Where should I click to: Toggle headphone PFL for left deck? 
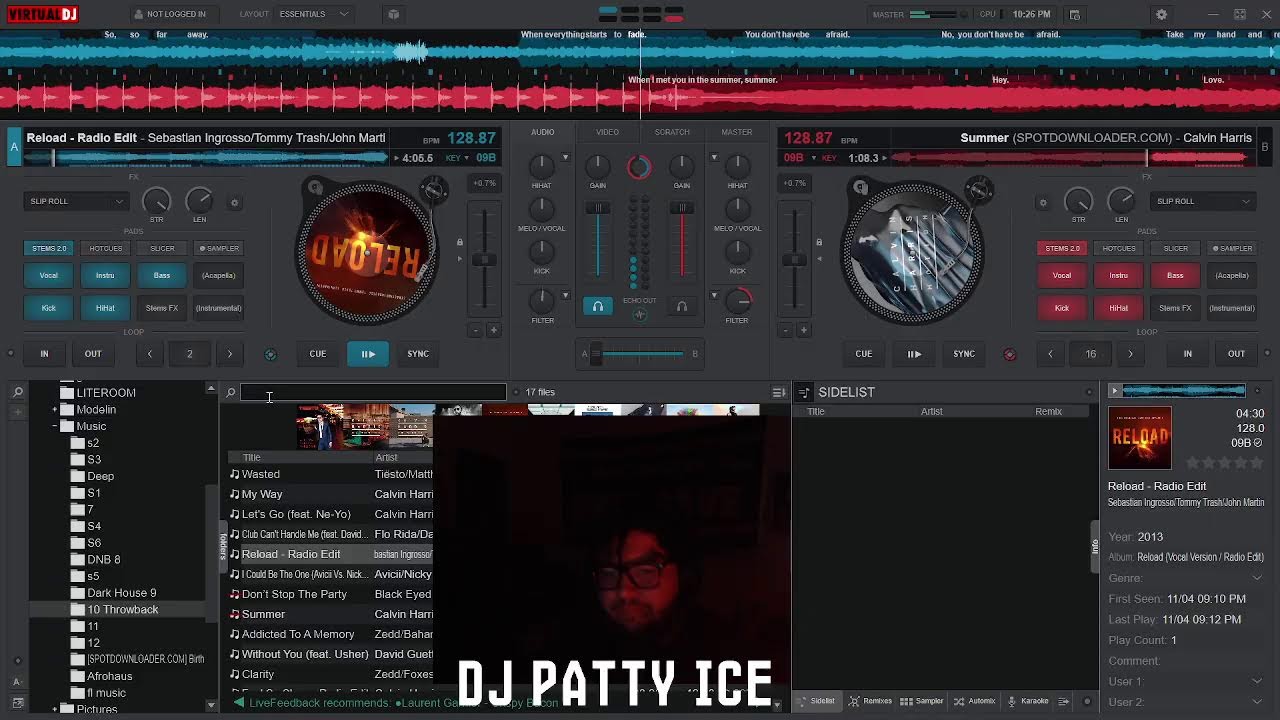(x=598, y=307)
